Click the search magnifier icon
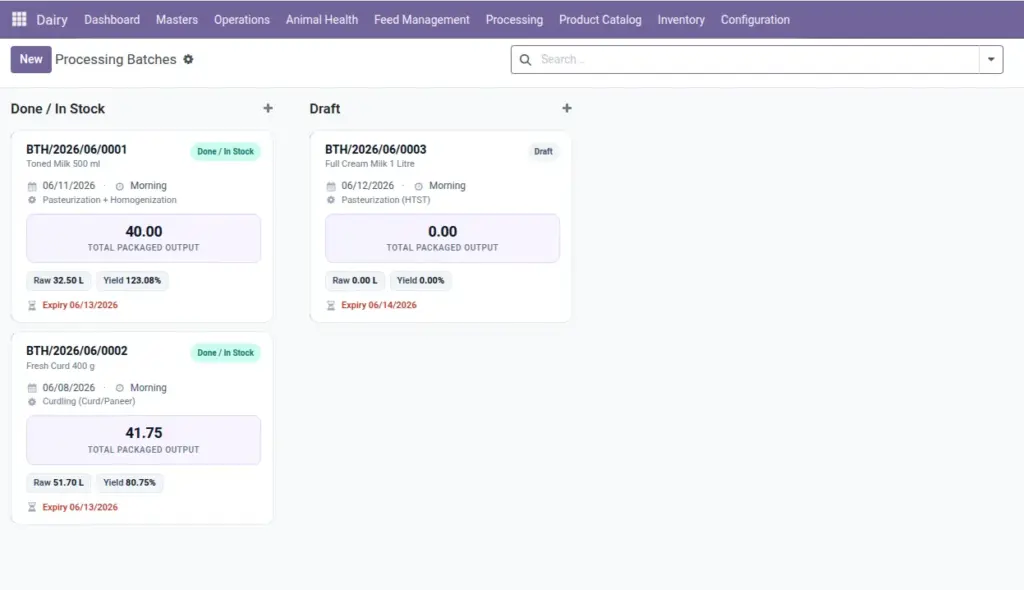Viewport: 1024px width, 590px height. click(x=525, y=59)
